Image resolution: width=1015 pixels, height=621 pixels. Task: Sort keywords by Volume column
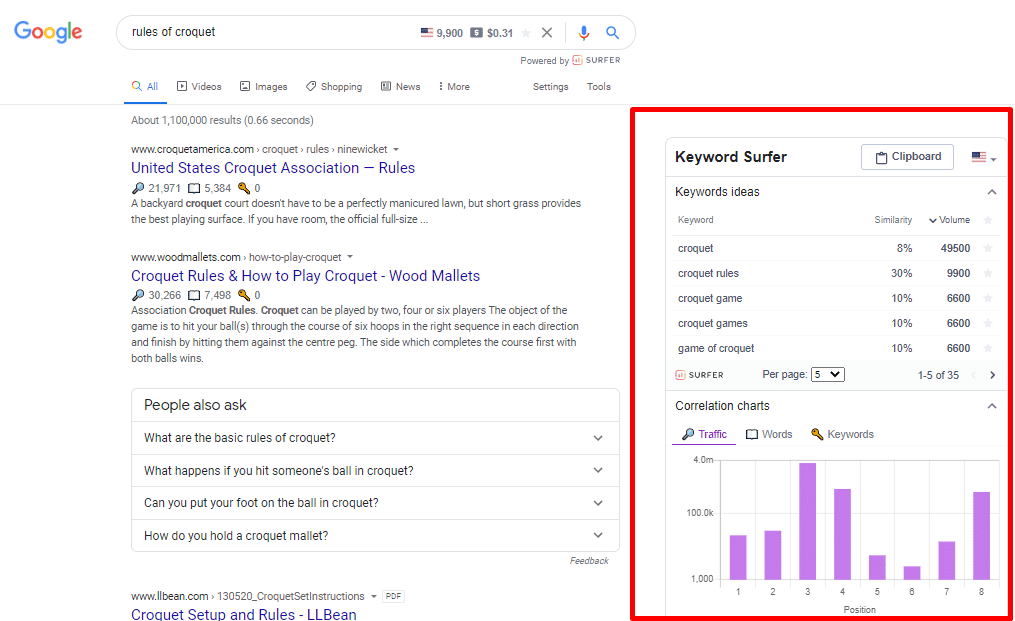pyautogui.click(x=950, y=220)
